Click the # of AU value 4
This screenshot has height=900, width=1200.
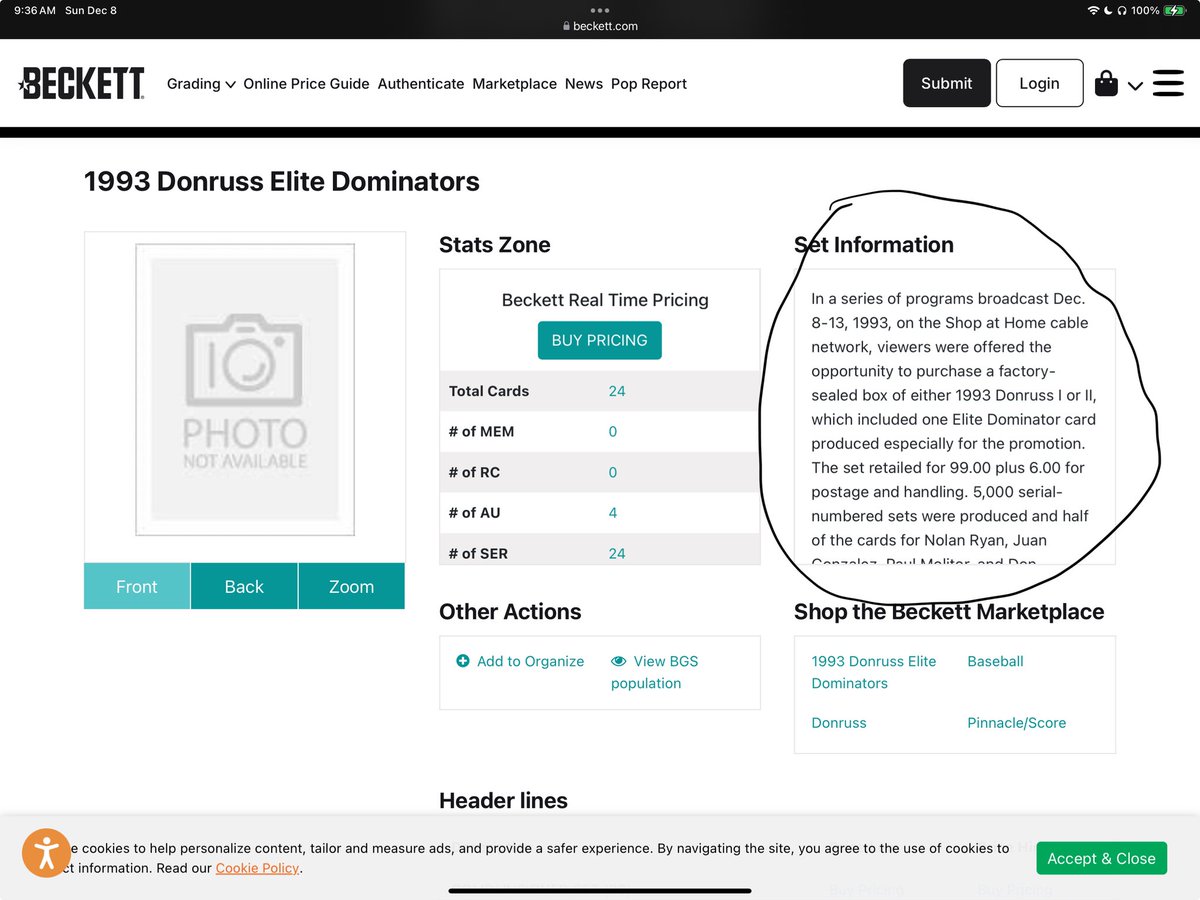[613, 513]
